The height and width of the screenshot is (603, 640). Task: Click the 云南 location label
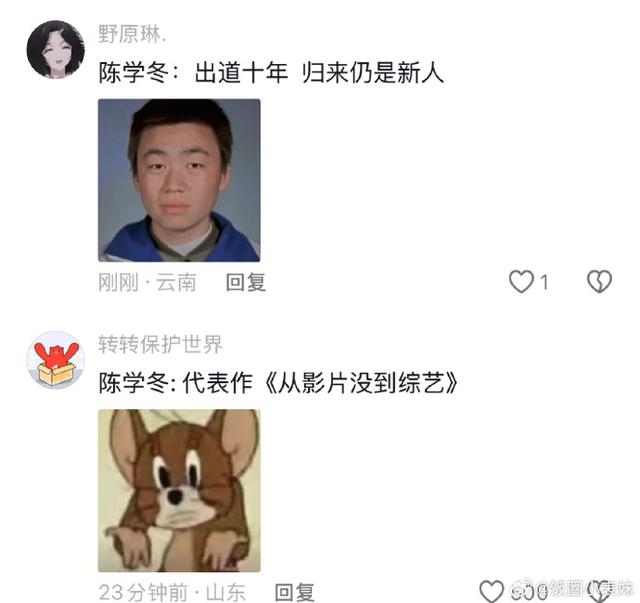176,283
